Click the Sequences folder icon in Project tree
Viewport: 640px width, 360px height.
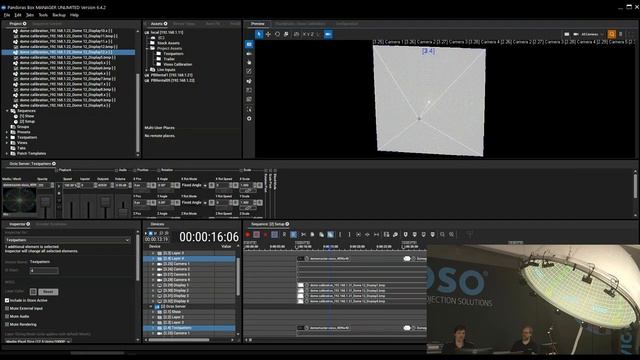click(13, 111)
